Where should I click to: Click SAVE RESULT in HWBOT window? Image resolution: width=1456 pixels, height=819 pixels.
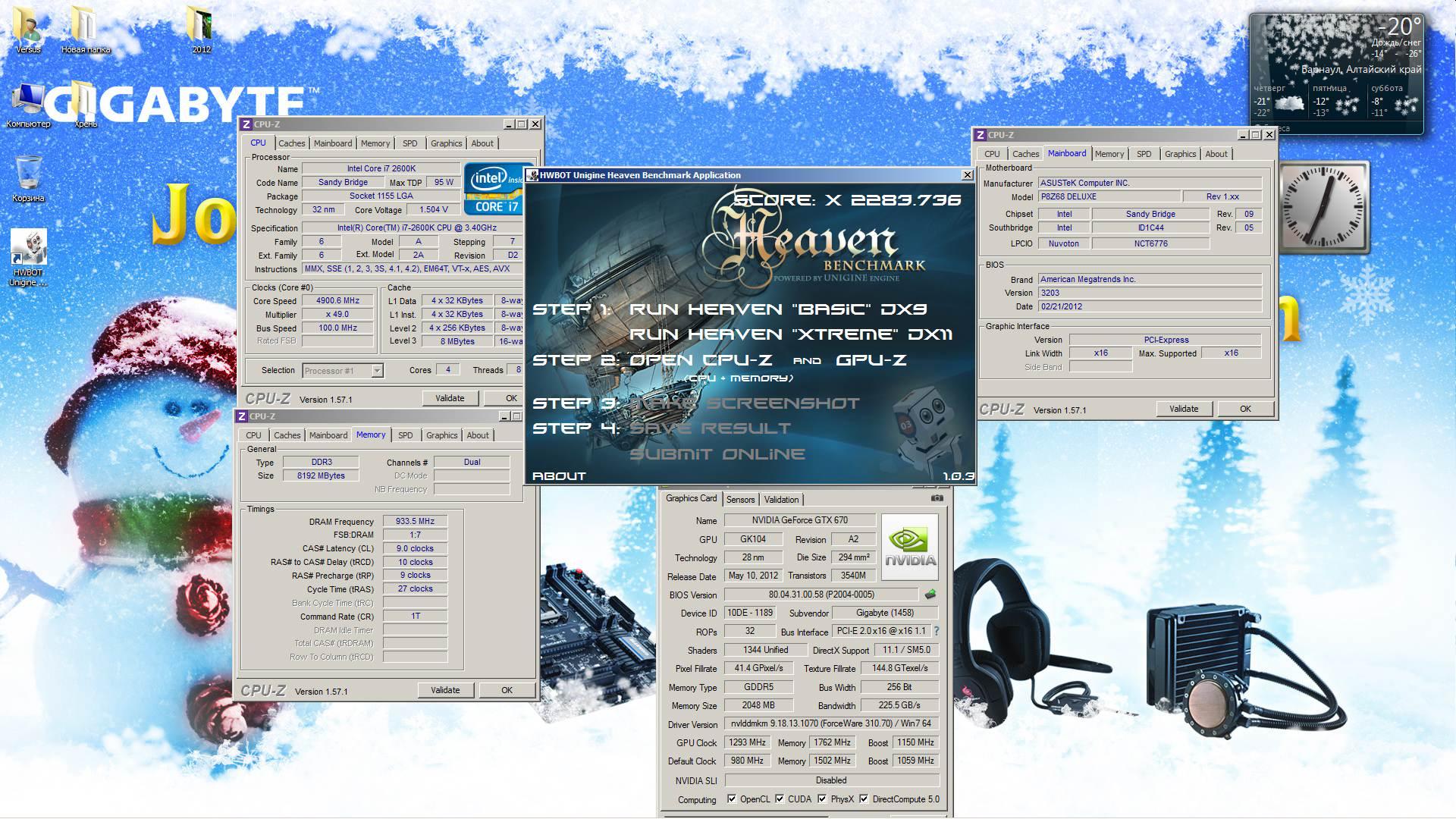(x=710, y=428)
